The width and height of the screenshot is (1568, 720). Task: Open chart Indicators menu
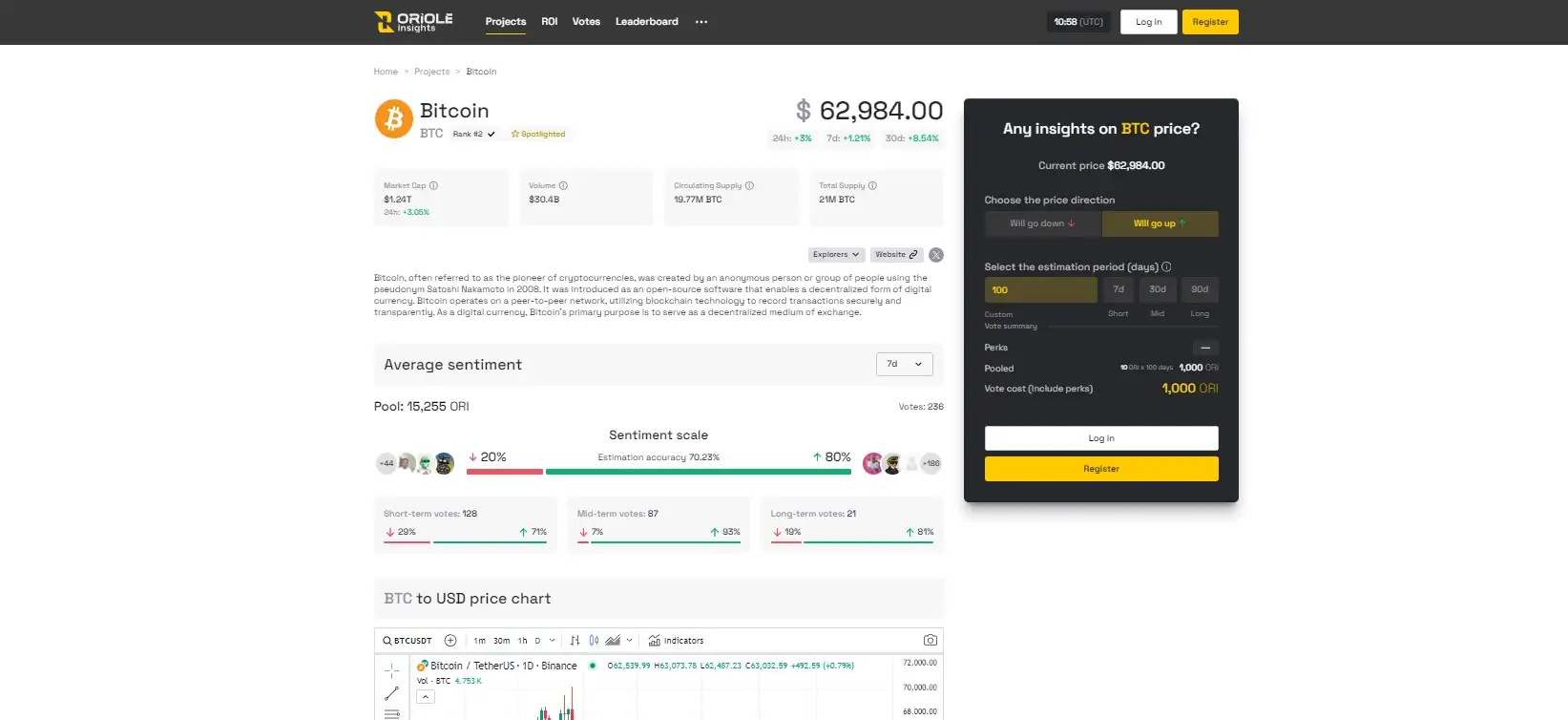pos(676,641)
